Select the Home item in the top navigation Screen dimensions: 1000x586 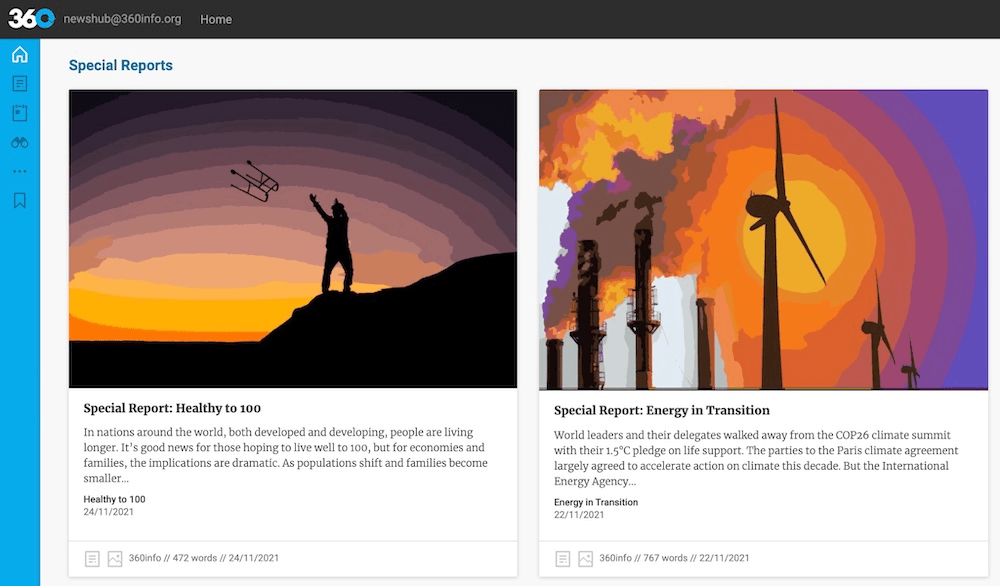click(x=216, y=19)
